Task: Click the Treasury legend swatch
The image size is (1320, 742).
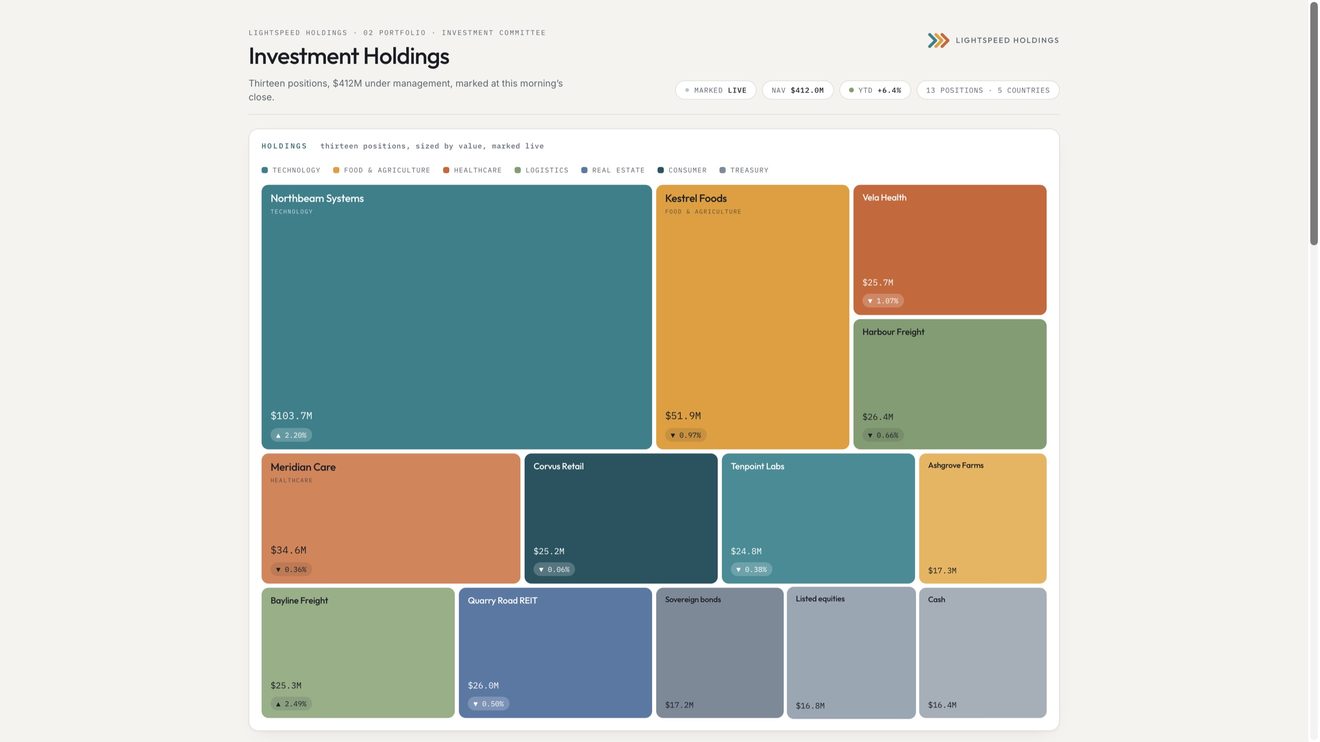Action: pyautogui.click(x=723, y=170)
